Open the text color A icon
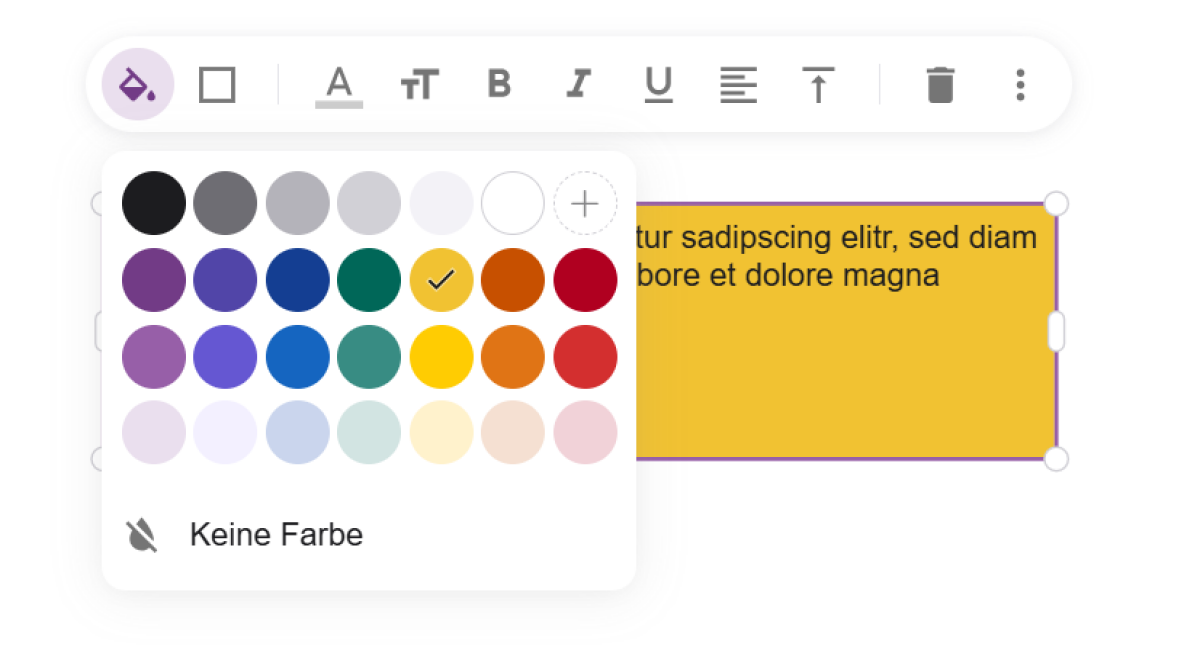The image size is (1200, 663). [x=339, y=86]
